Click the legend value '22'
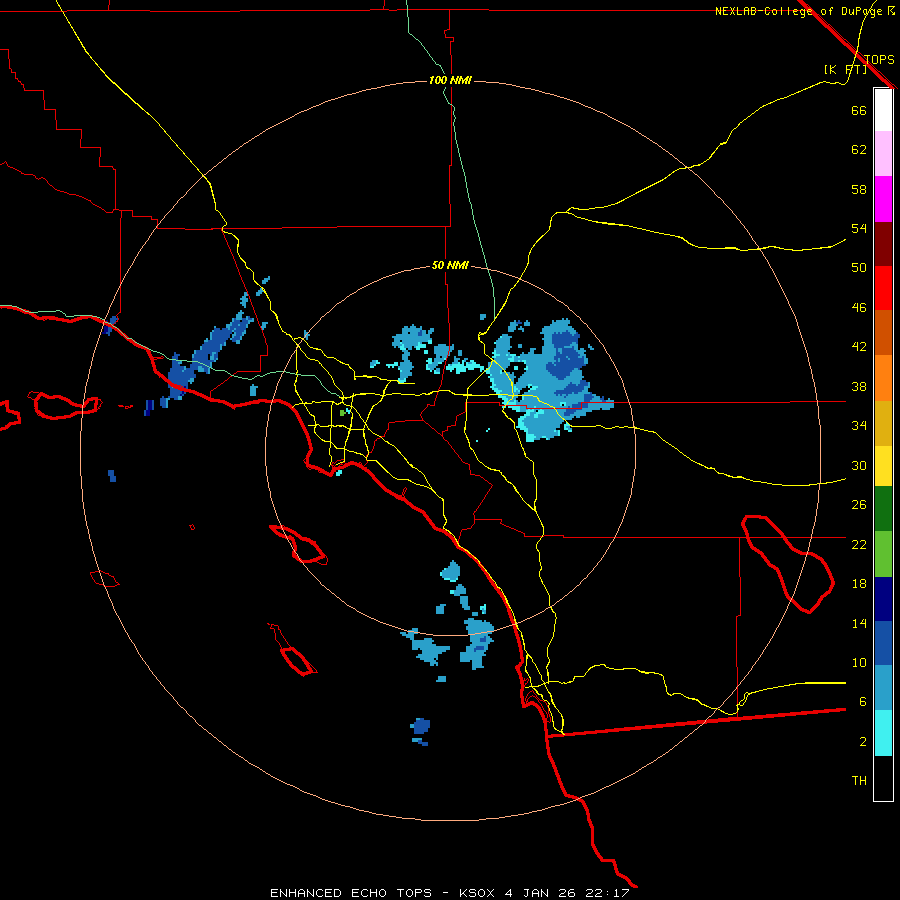 859,544
